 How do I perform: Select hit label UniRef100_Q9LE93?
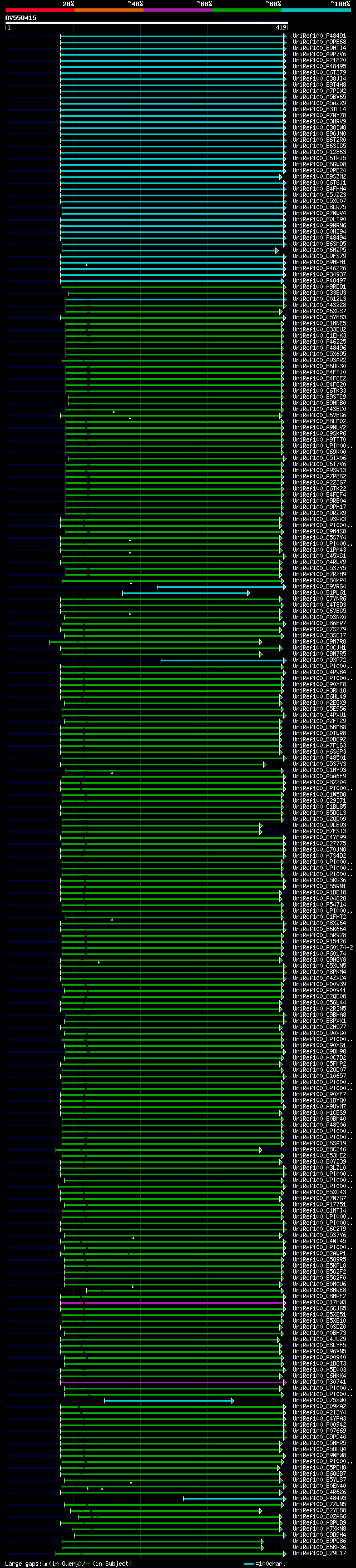(x=319, y=825)
